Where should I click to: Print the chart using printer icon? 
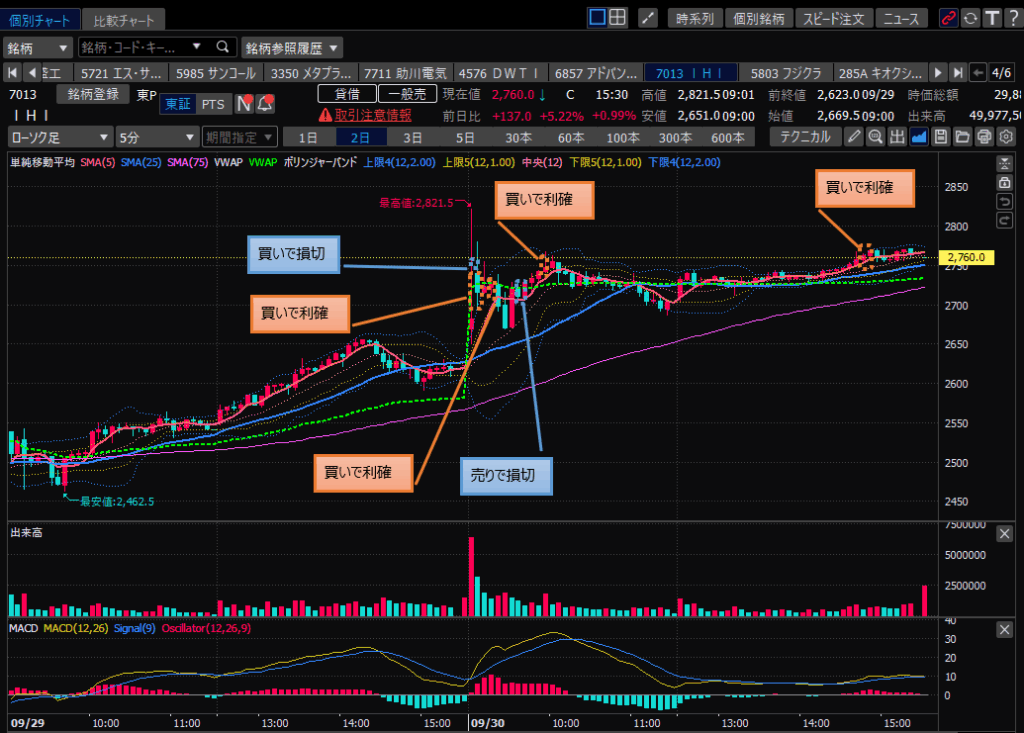tap(983, 137)
